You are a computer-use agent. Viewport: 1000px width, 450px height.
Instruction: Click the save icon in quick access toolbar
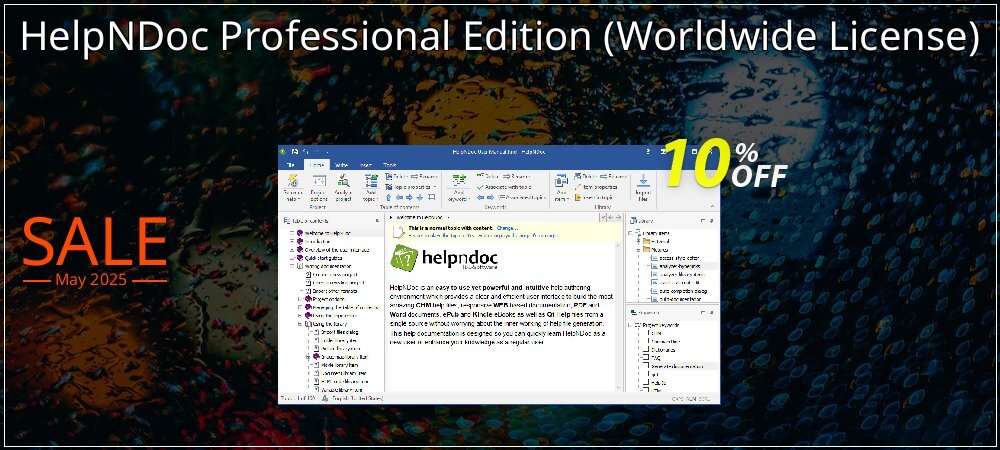click(295, 152)
